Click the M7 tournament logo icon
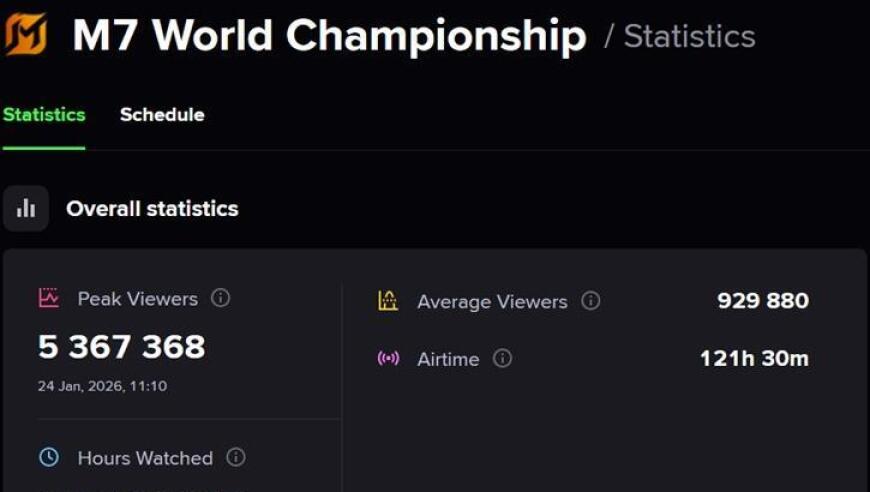Viewport: 870px width, 492px height. point(26,35)
